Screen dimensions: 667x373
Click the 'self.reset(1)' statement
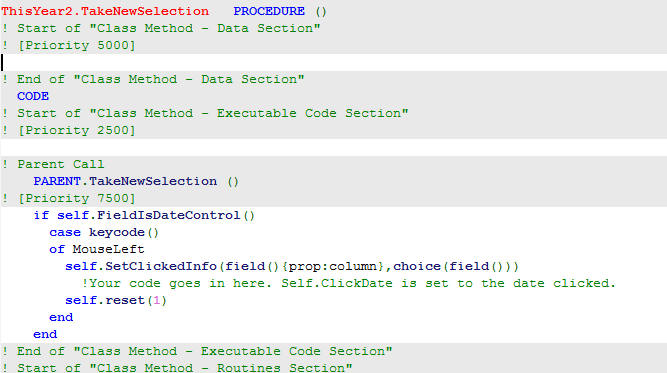tap(116, 301)
